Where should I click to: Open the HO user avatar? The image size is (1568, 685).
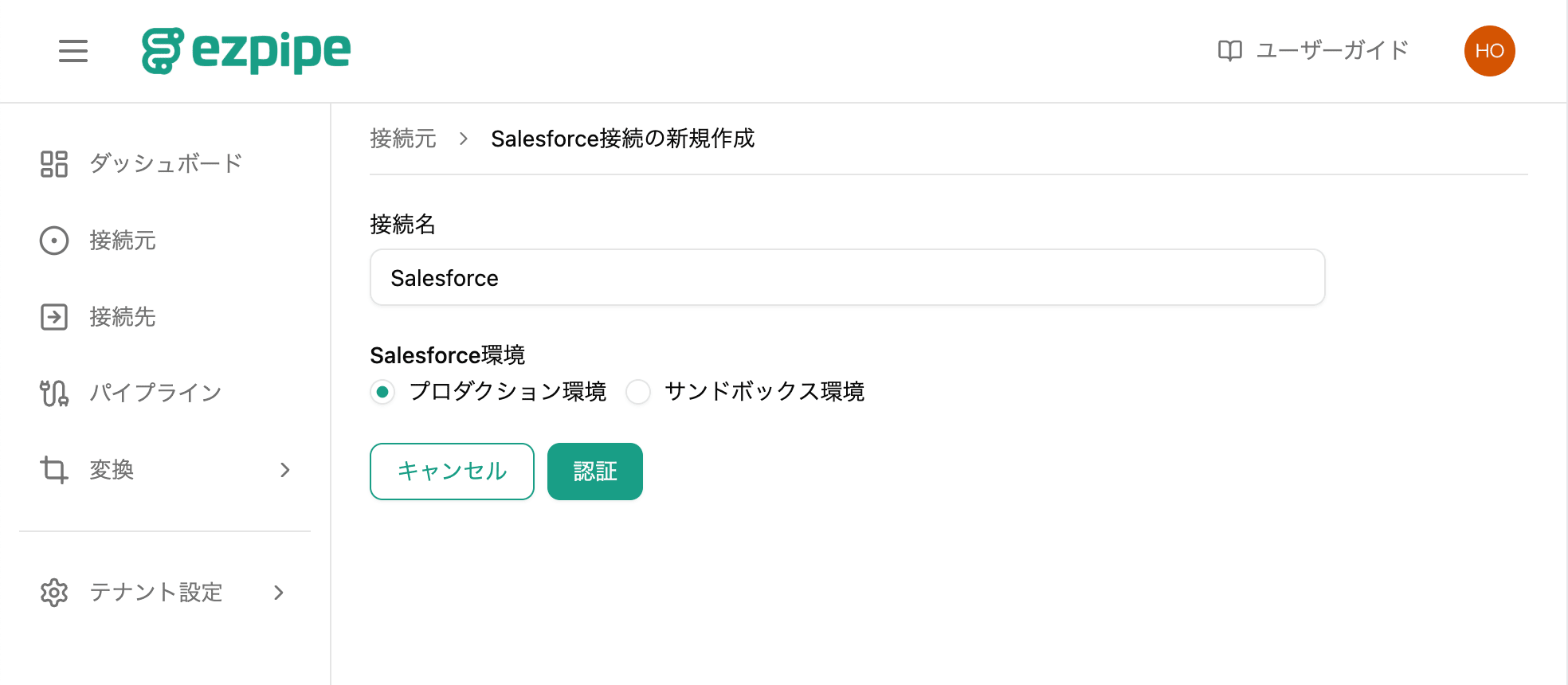tap(1489, 51)
